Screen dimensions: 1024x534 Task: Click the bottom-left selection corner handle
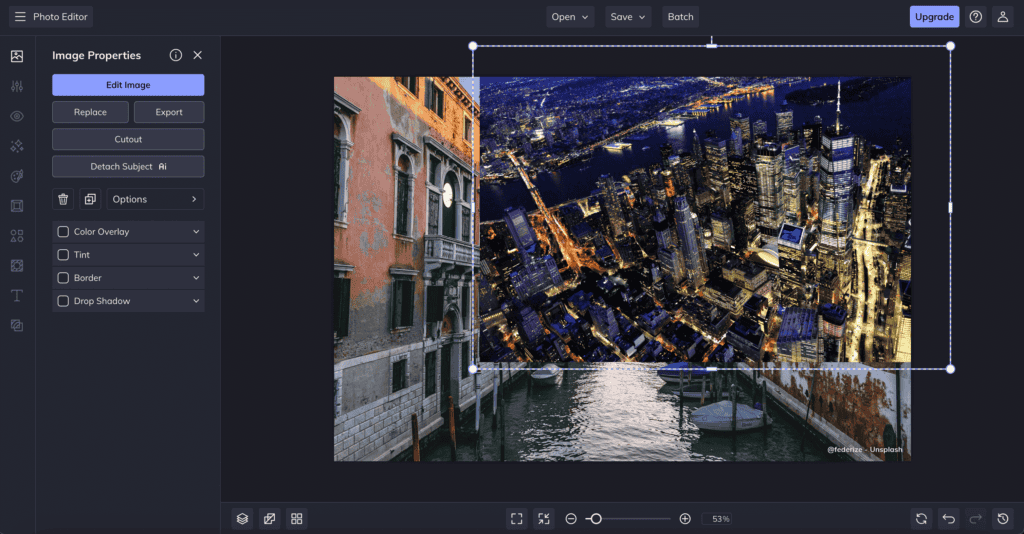click(x=473, y=369)
